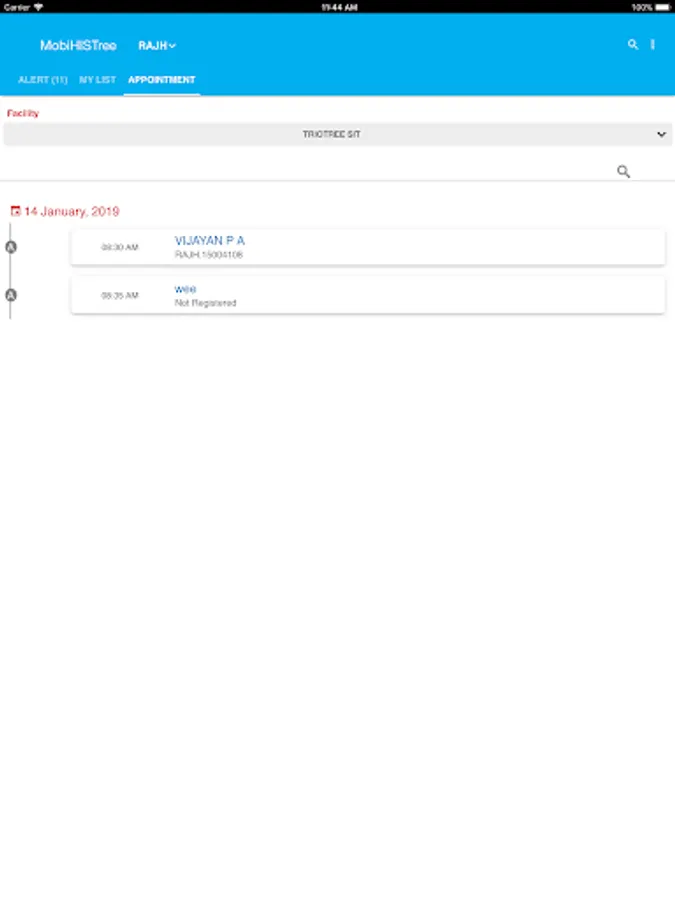
Task: Open the TRIOTREE SIT facility dropdown
Action: 338,134
